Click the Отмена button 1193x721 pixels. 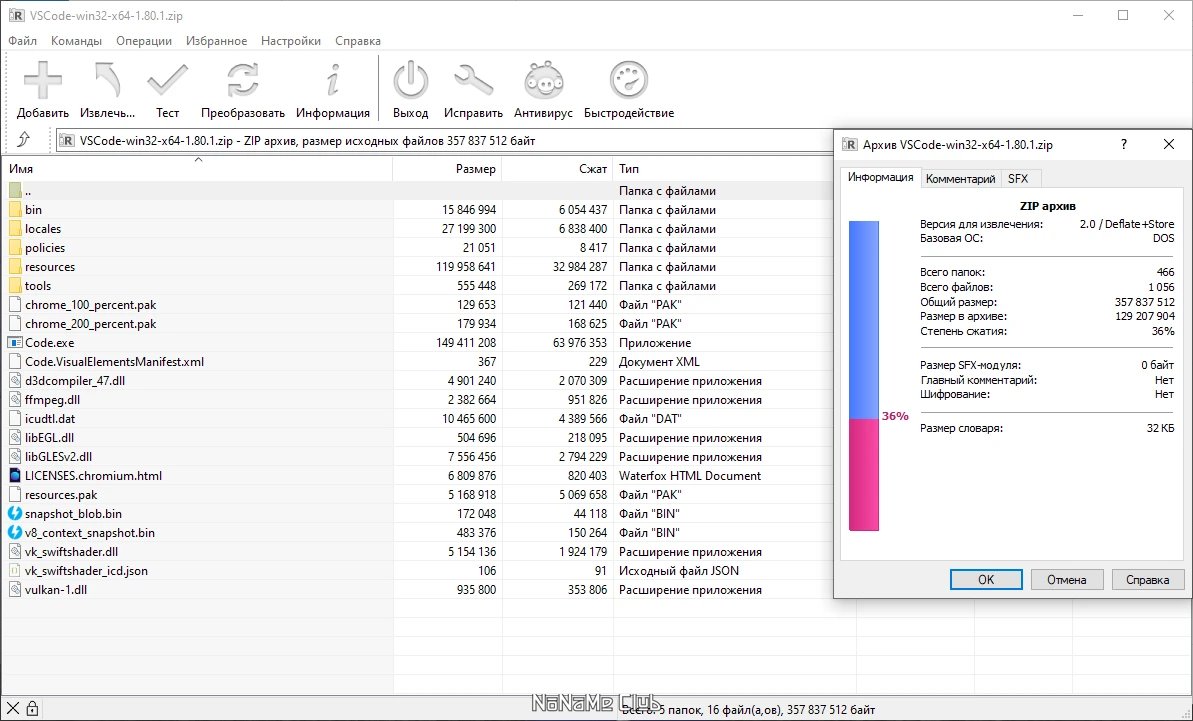click(1067, 580)
